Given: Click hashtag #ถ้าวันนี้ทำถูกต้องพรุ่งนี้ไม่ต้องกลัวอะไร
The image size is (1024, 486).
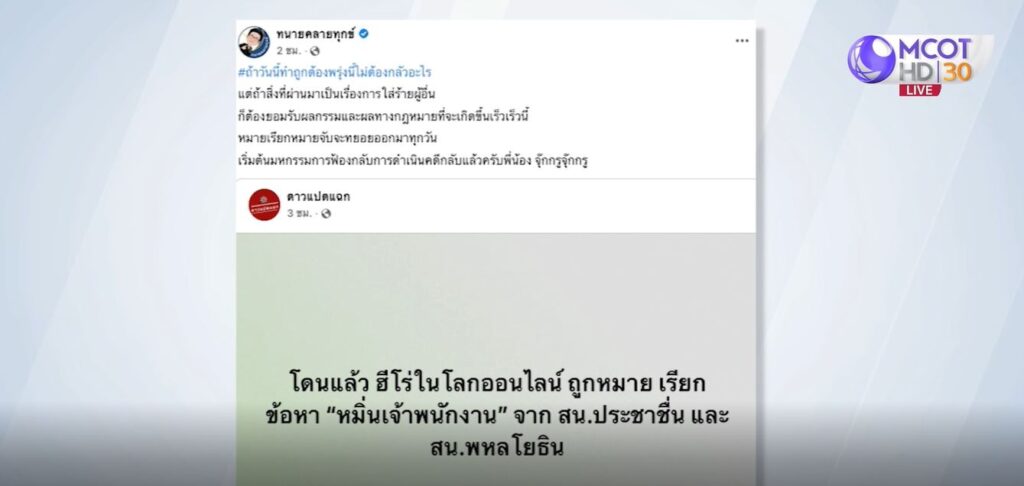Looking at the screenshot, I should (x=335, y=72).
